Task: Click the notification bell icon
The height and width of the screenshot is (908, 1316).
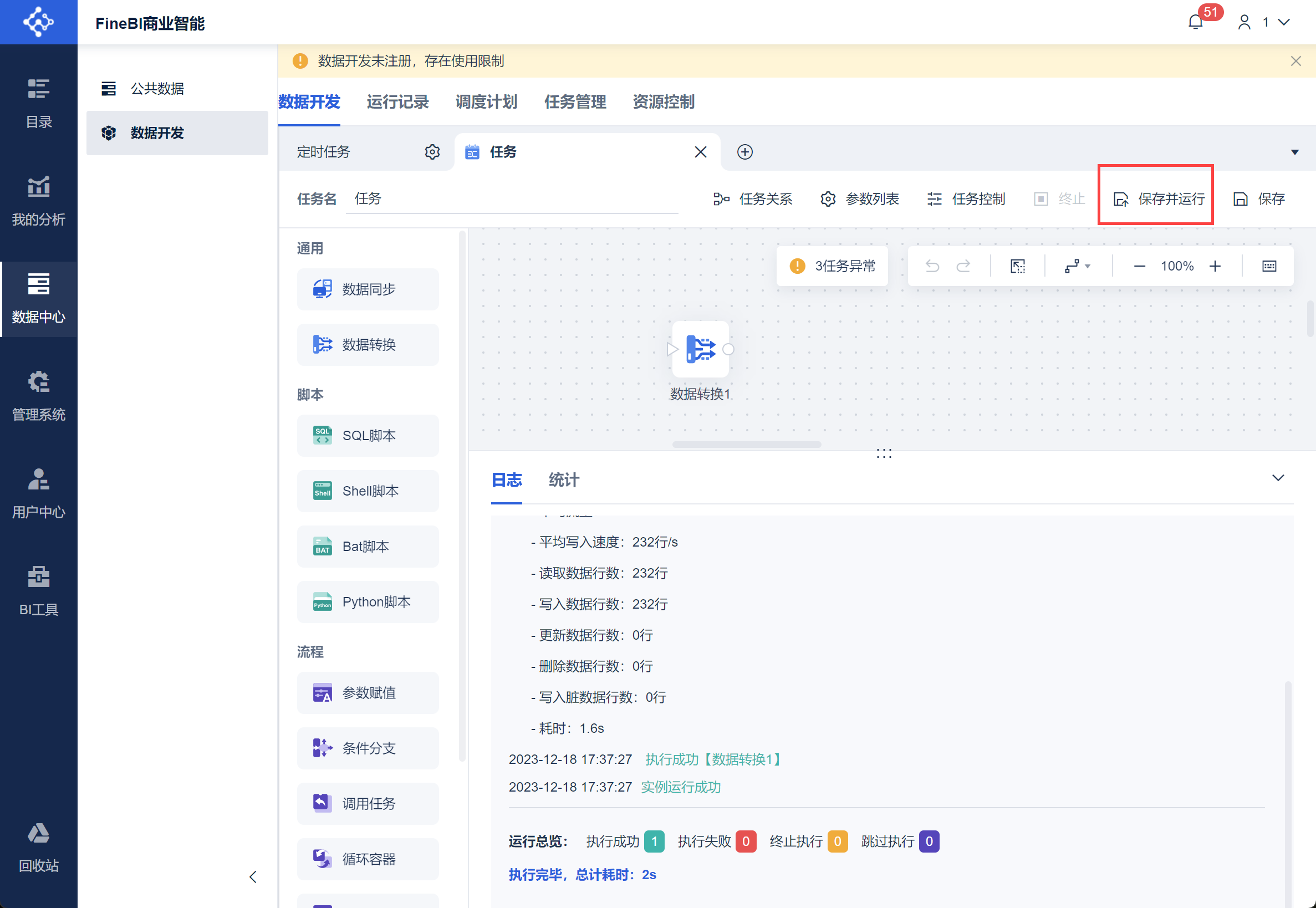Action: (1195, 22)
